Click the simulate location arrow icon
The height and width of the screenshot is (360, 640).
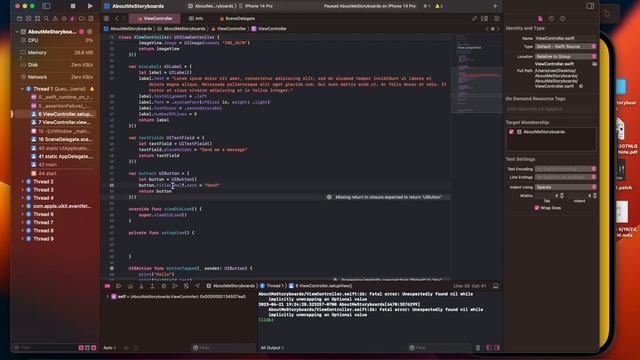click(197, 286)
